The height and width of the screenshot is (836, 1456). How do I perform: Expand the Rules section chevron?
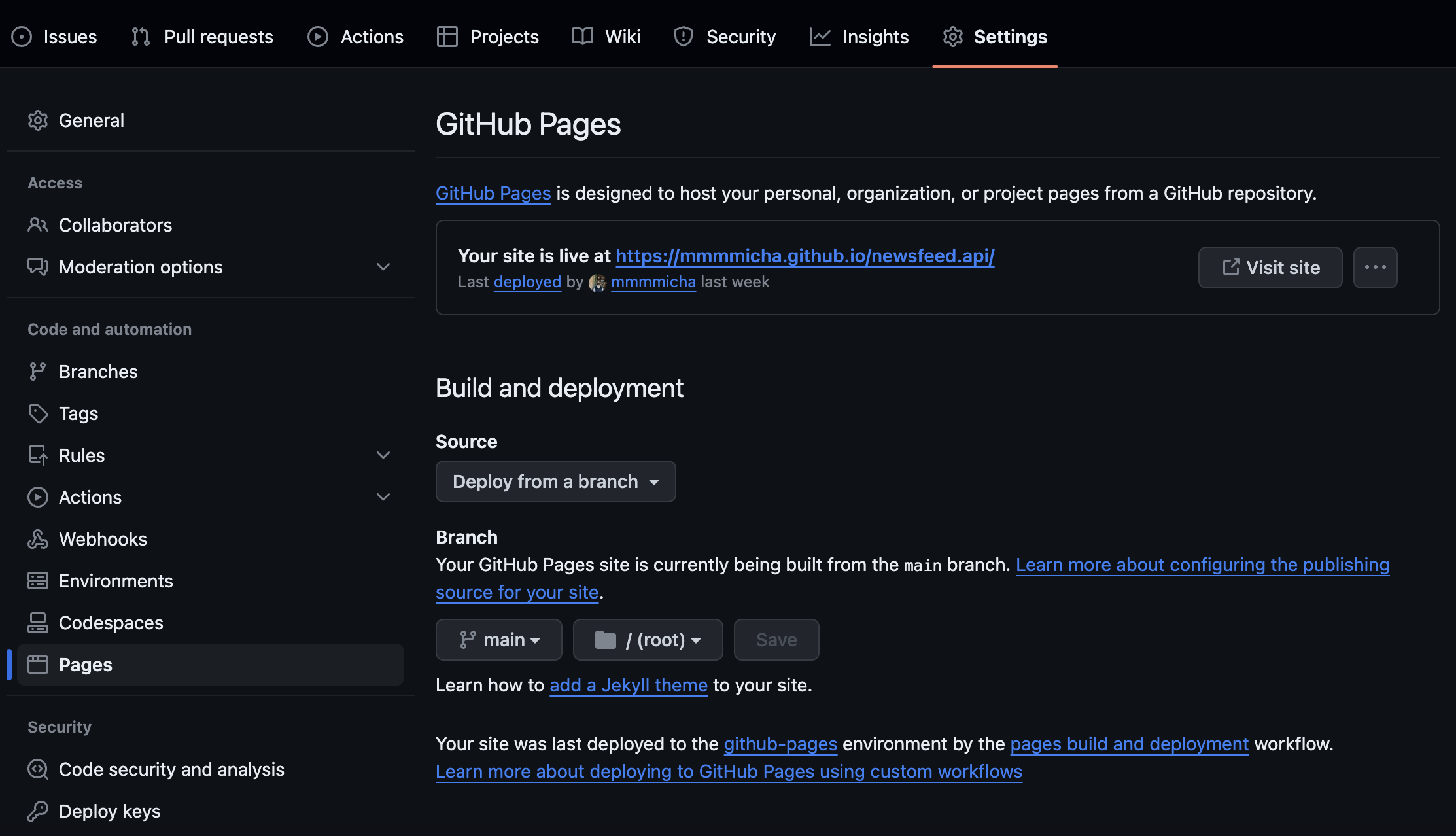coord(383,455)
